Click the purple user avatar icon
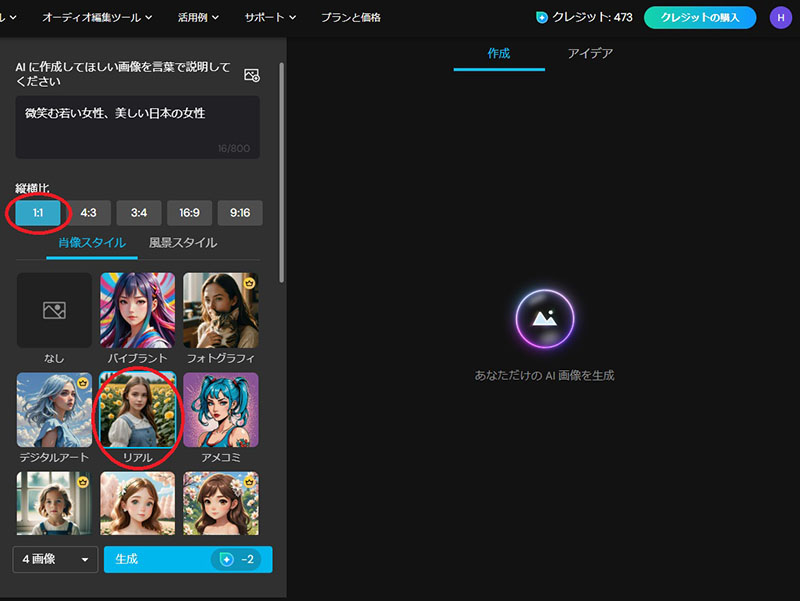 [780, 17]
